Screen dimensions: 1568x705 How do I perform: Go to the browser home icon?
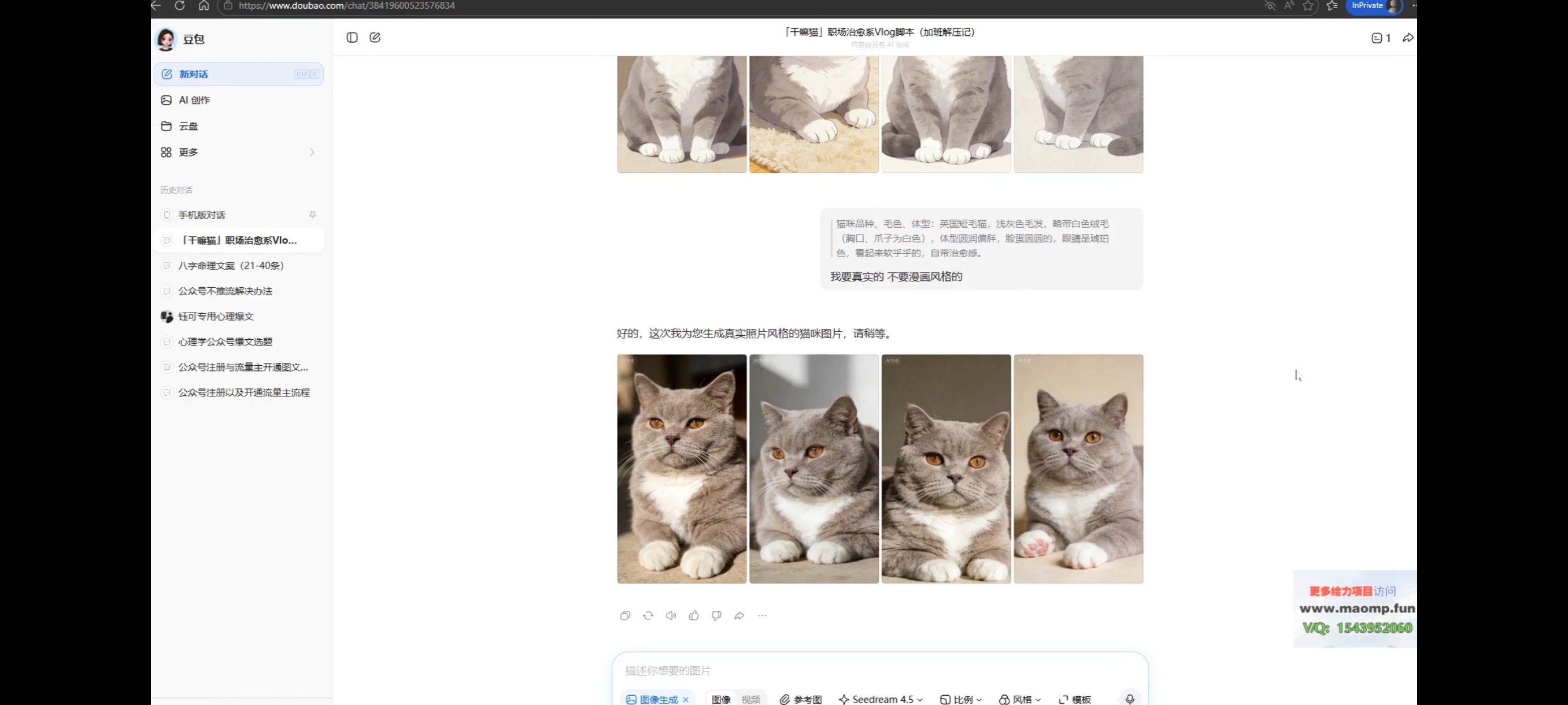tap(204, 5)
